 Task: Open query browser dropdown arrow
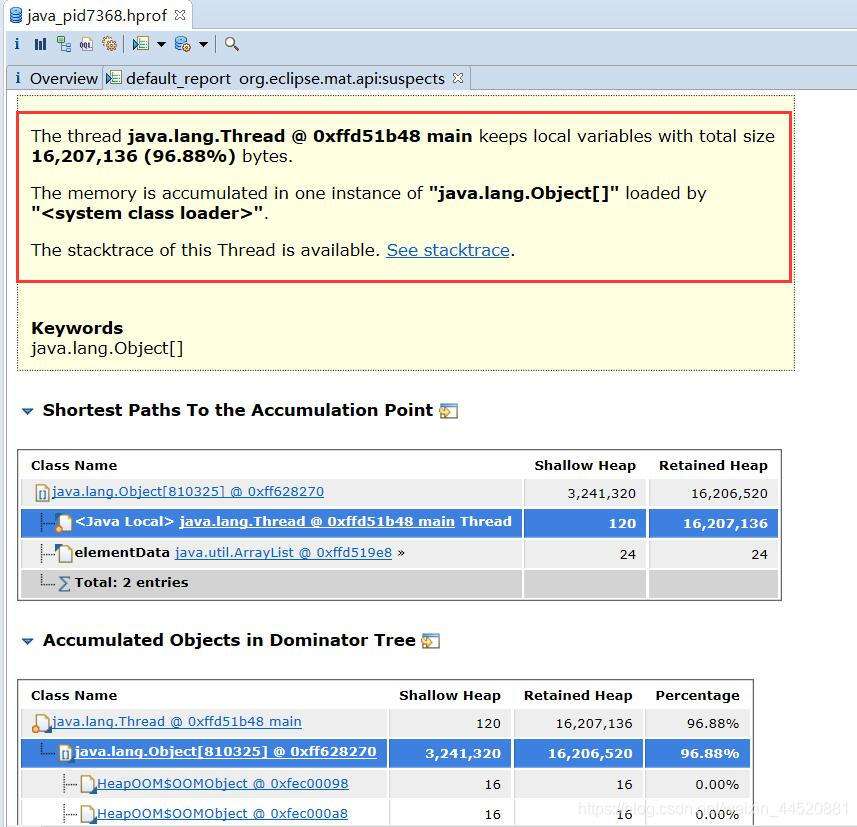click(x=203, y=44)
